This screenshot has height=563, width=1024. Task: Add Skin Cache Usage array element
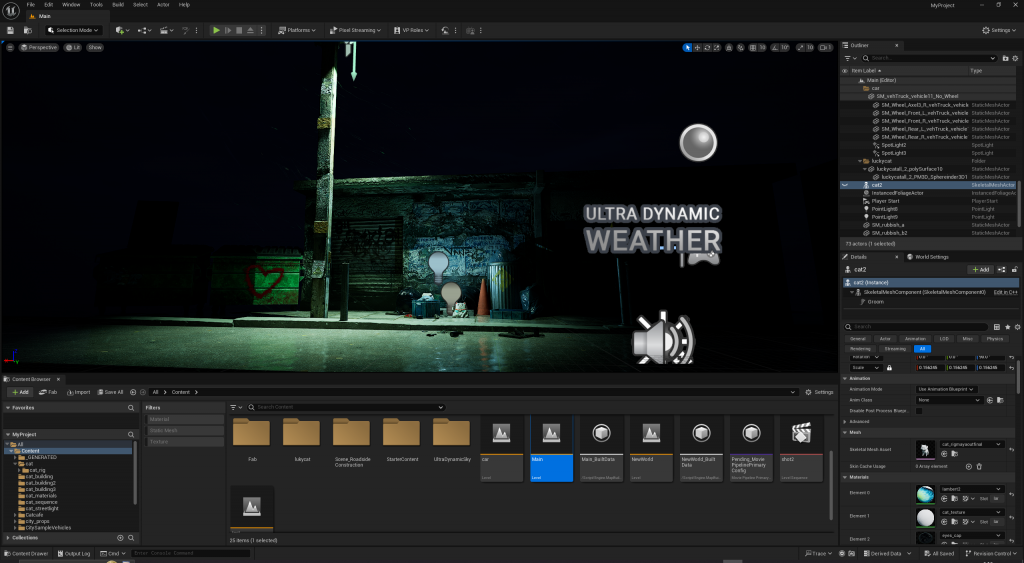point(968,466)
